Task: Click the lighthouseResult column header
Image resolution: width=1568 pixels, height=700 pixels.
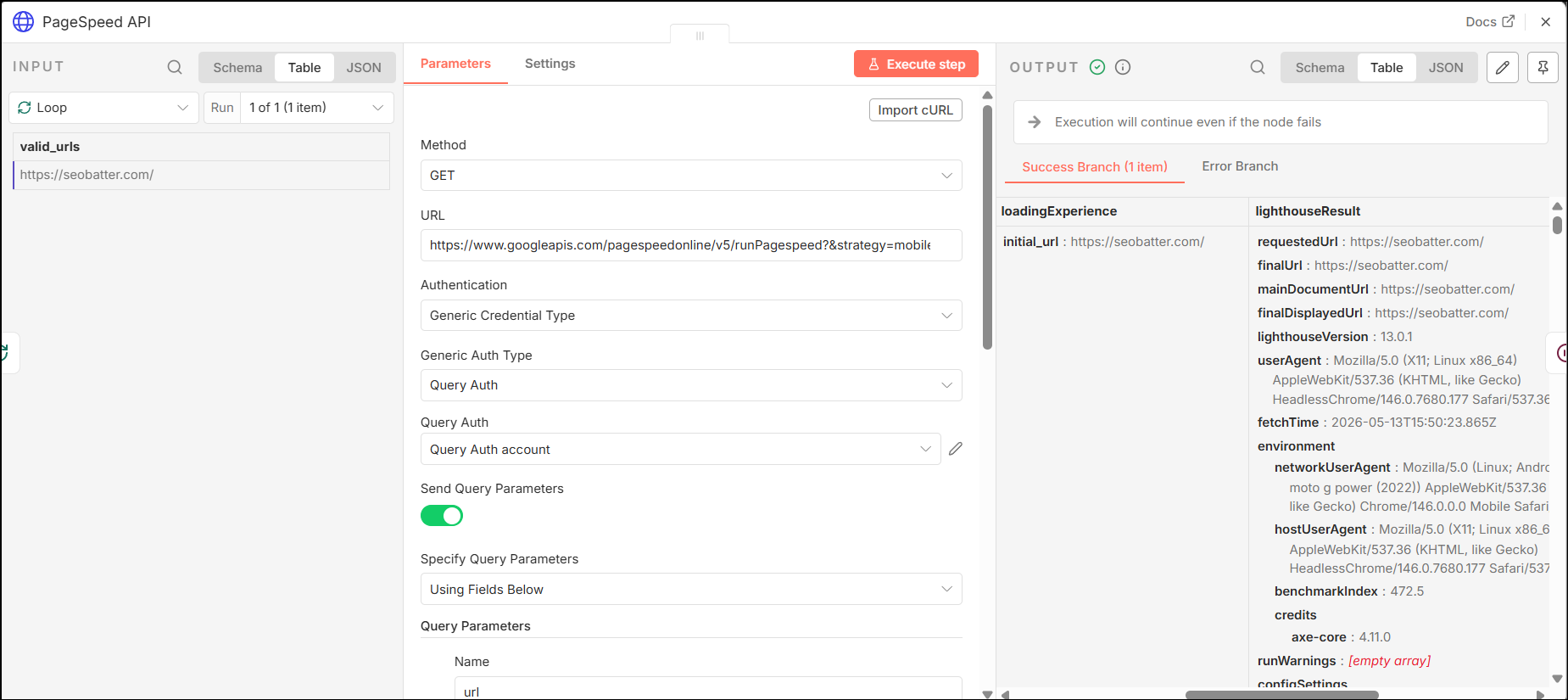Action: point(1399,211)
